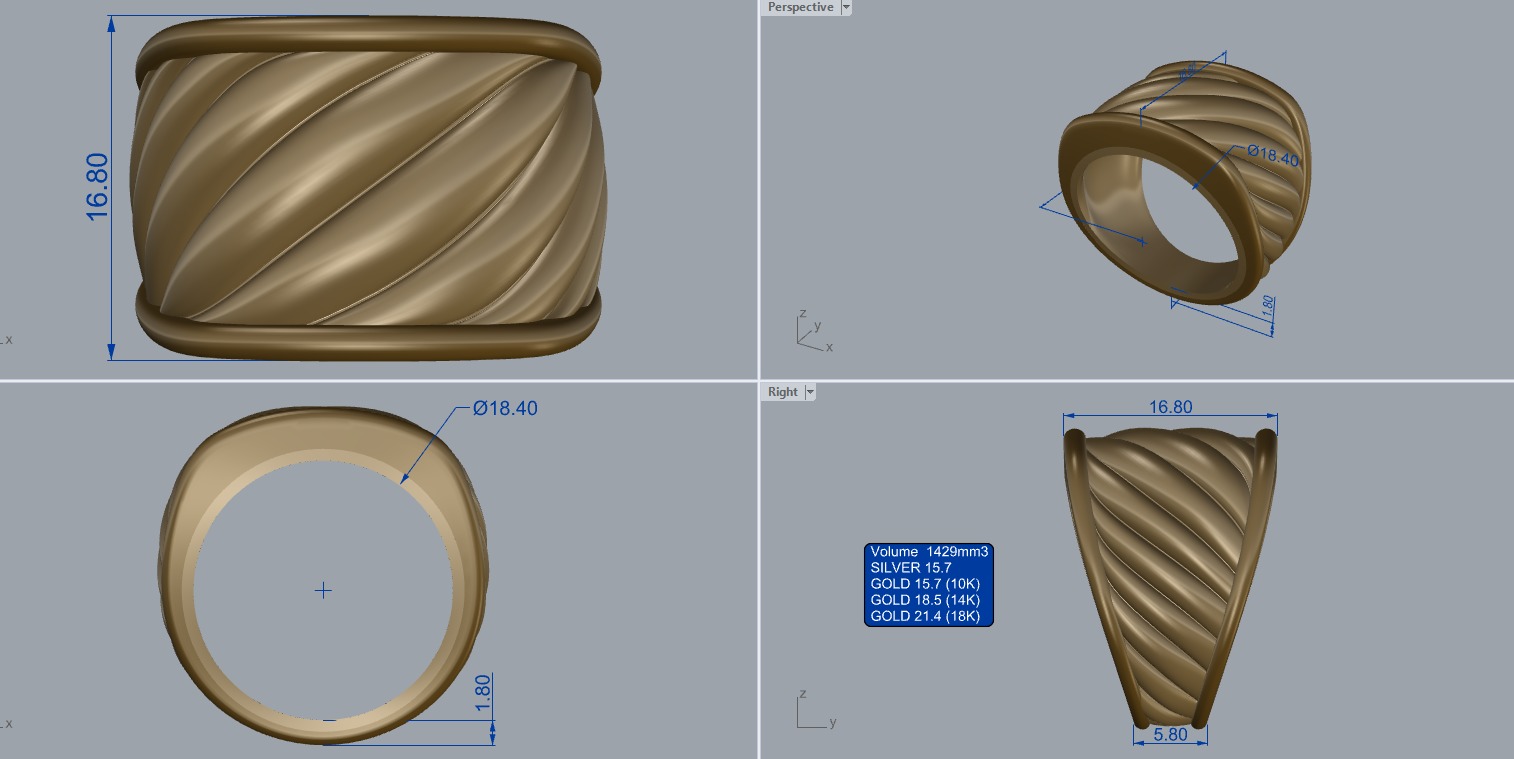This screenshot has width=1514, height=759.
Task: Select the 5.80 dimension text
Action: click(x=1169, y=735)
